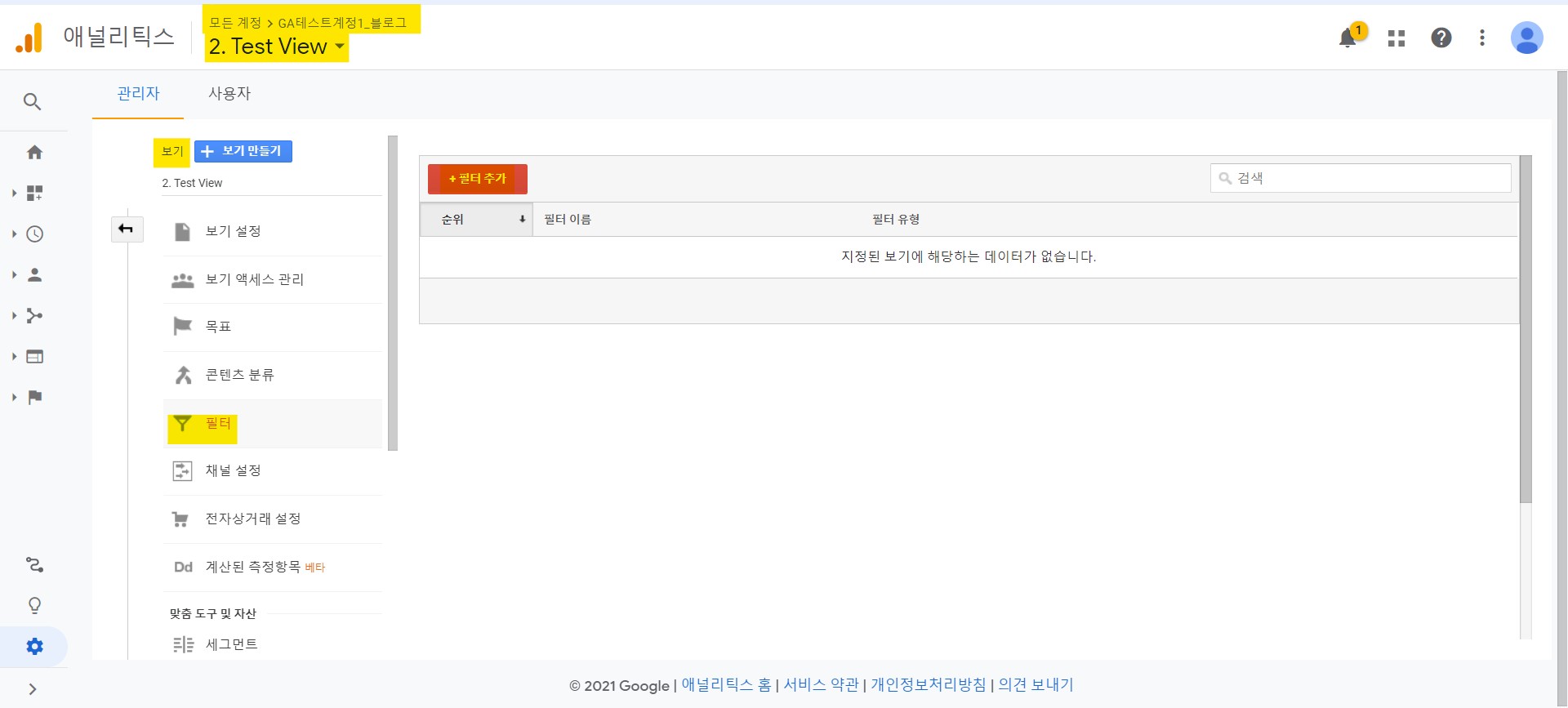
Task: Expand the Customization section arrow
Action: pyautogui.click(x=14, y=193)
